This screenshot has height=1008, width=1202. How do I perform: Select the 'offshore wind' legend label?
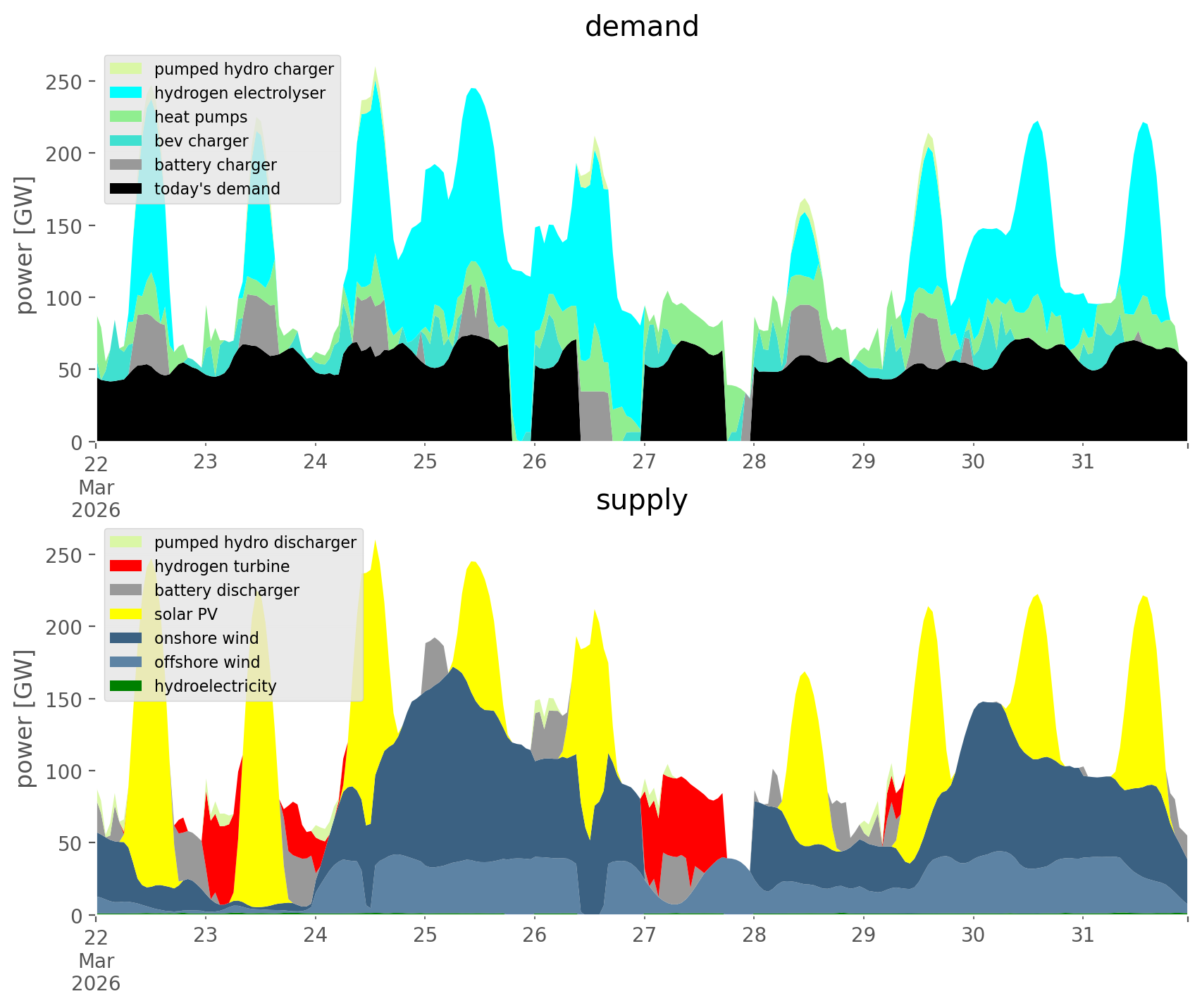pyautogui.click(x=206, y=662)
